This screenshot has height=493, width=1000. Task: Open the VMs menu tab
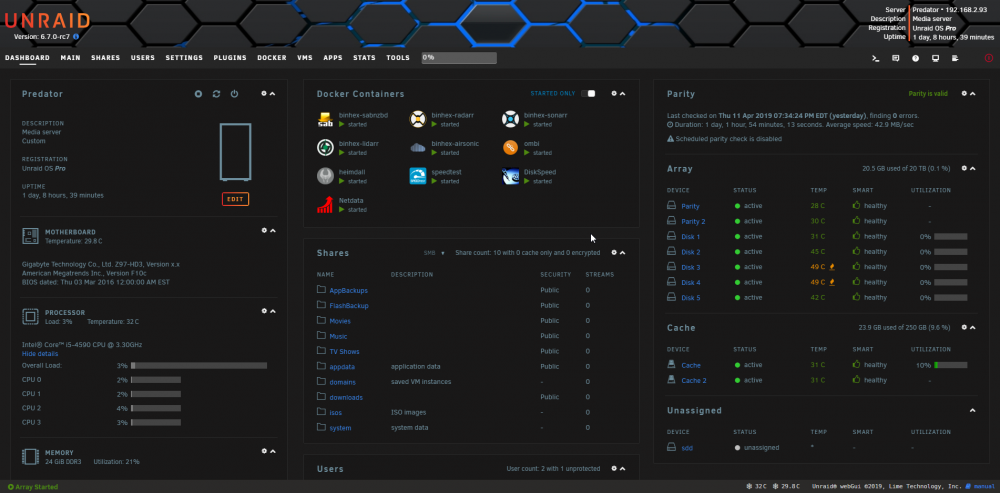[305, 57]
